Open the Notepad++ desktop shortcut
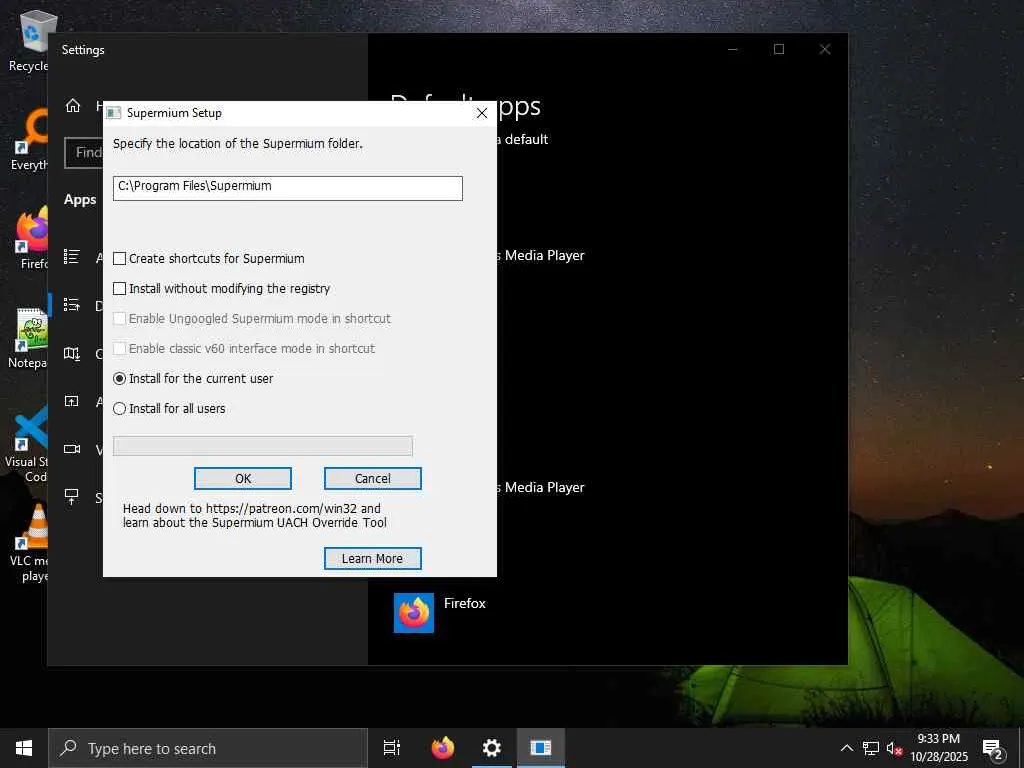Image resolution: width=1024 pixels, height=768 pixels. tap(28, 338)
